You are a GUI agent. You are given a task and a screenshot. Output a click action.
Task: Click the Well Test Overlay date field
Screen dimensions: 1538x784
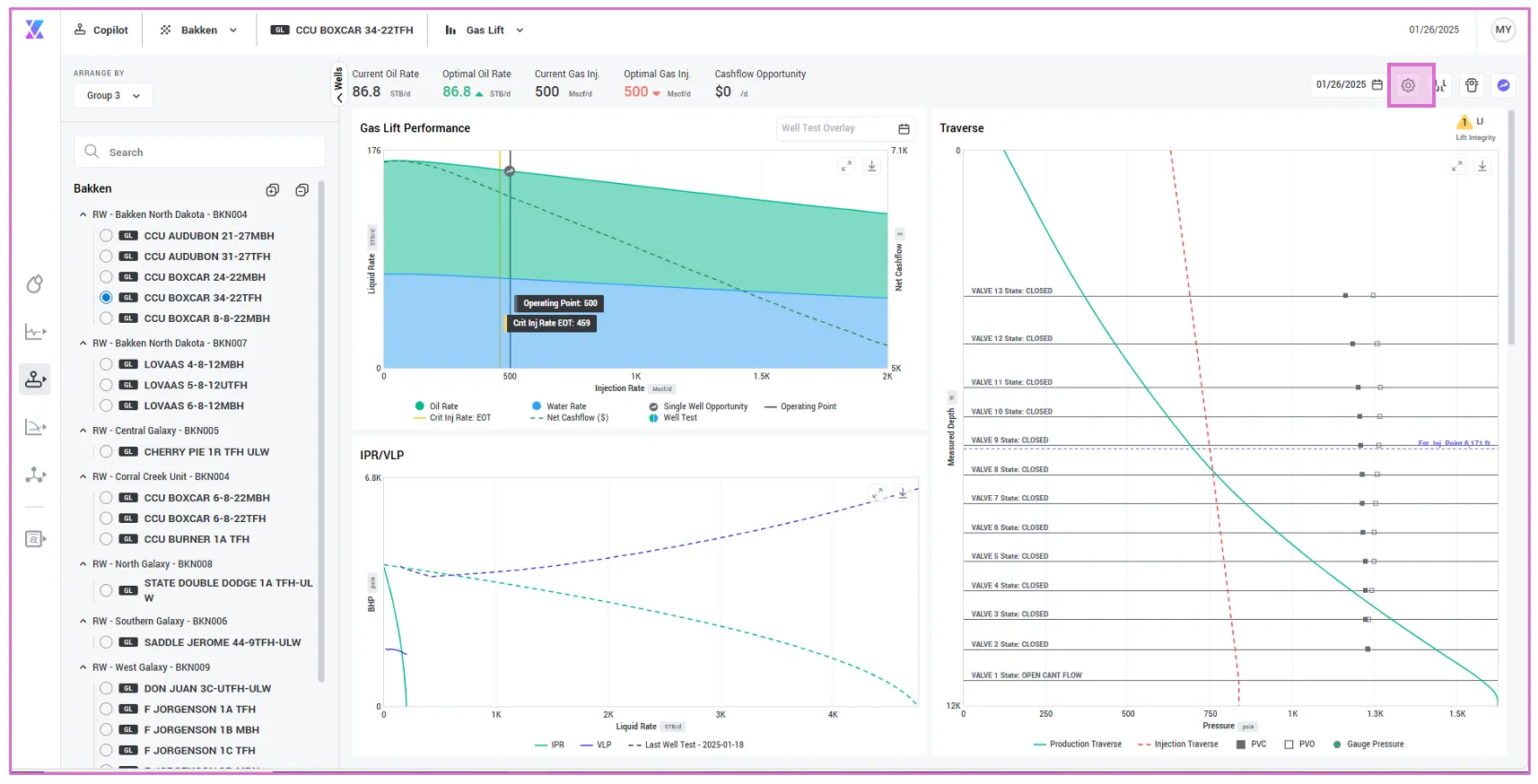(845, 128)
